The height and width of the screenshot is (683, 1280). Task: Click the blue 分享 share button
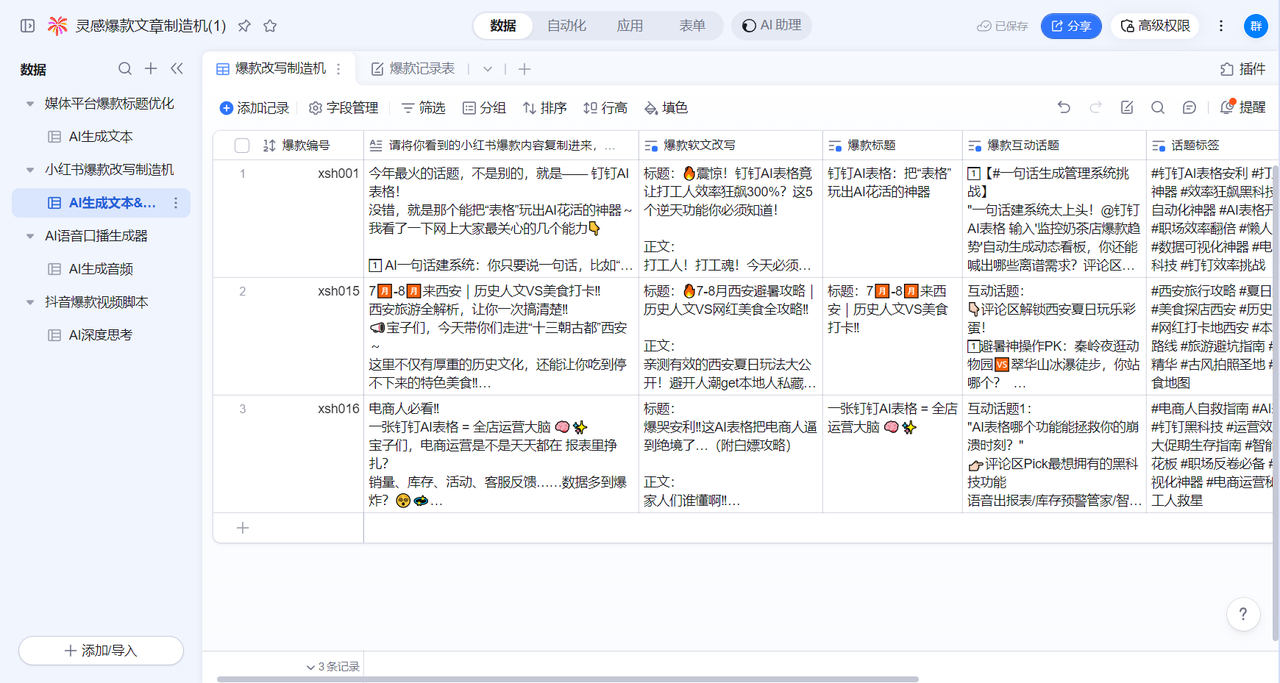coord(1070,26)
